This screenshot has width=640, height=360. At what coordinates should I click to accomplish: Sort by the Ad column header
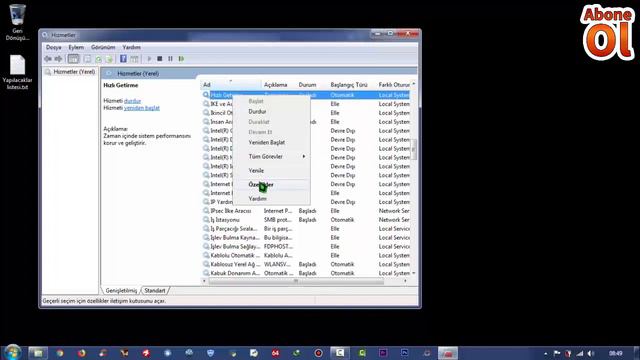coord(231,85)
